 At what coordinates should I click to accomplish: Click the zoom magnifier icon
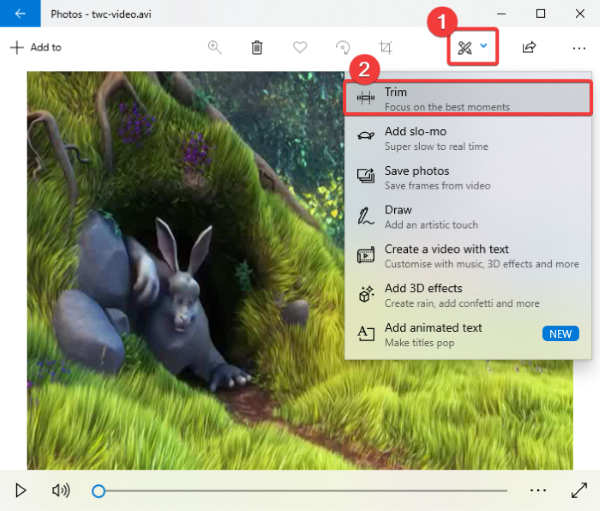click(x=215, y=48)
